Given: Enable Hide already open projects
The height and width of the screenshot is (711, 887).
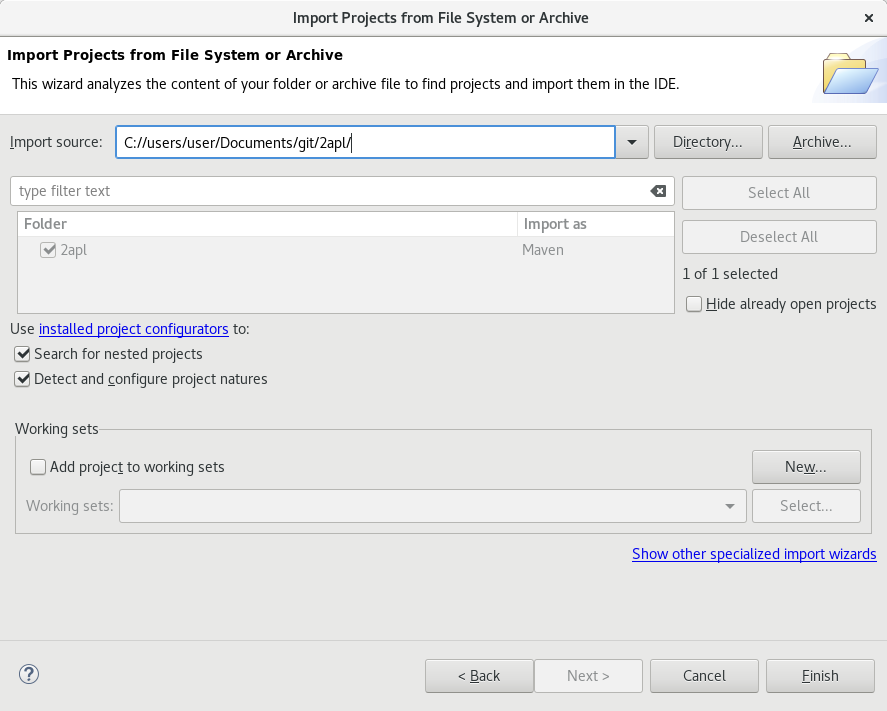Looking at the screenshot, I should tap(694, 304).
